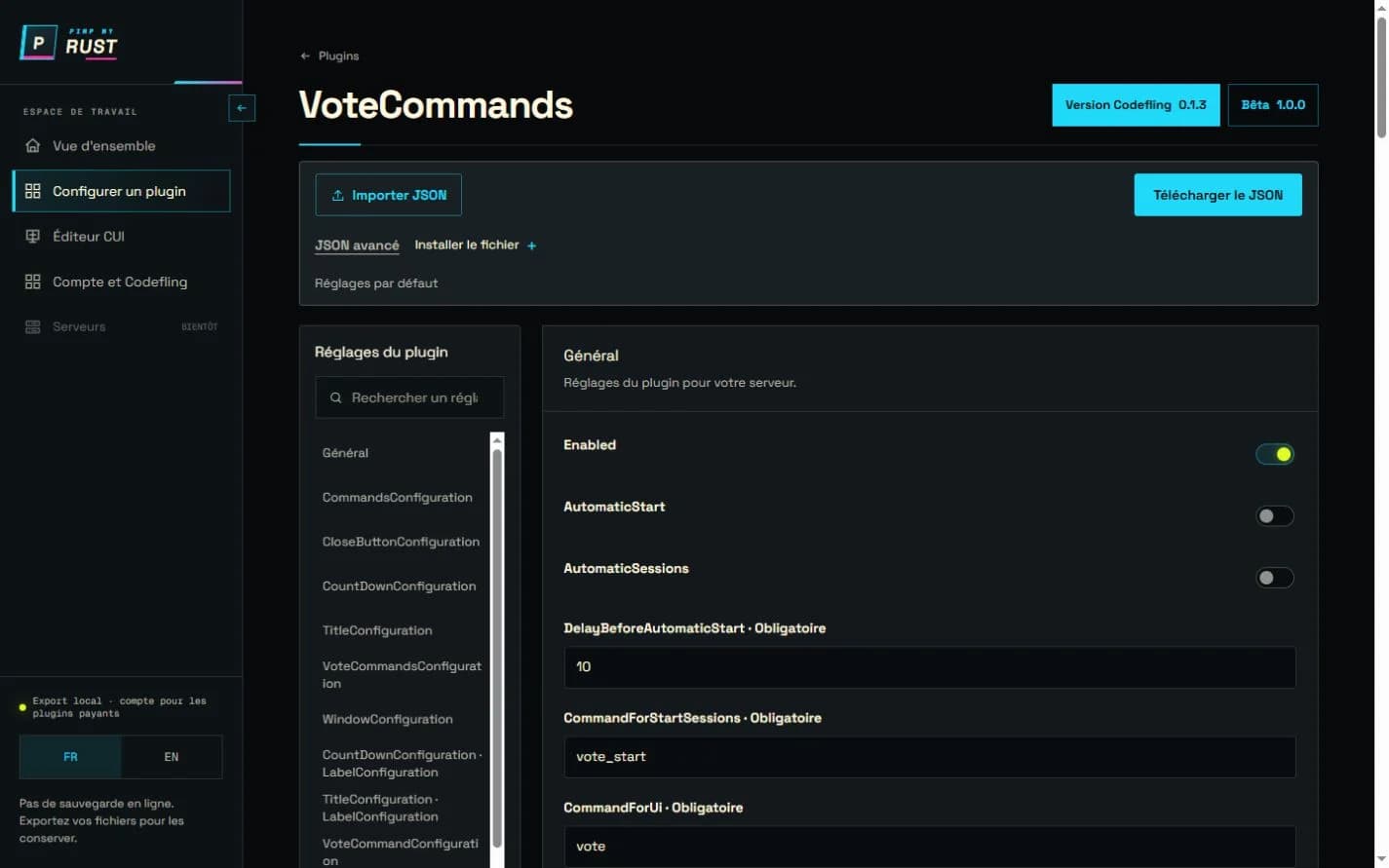The width and height of the screenshot is (1389, 868).
Task: Select TitleConfiguration in the list
Action: coord(401,630)
